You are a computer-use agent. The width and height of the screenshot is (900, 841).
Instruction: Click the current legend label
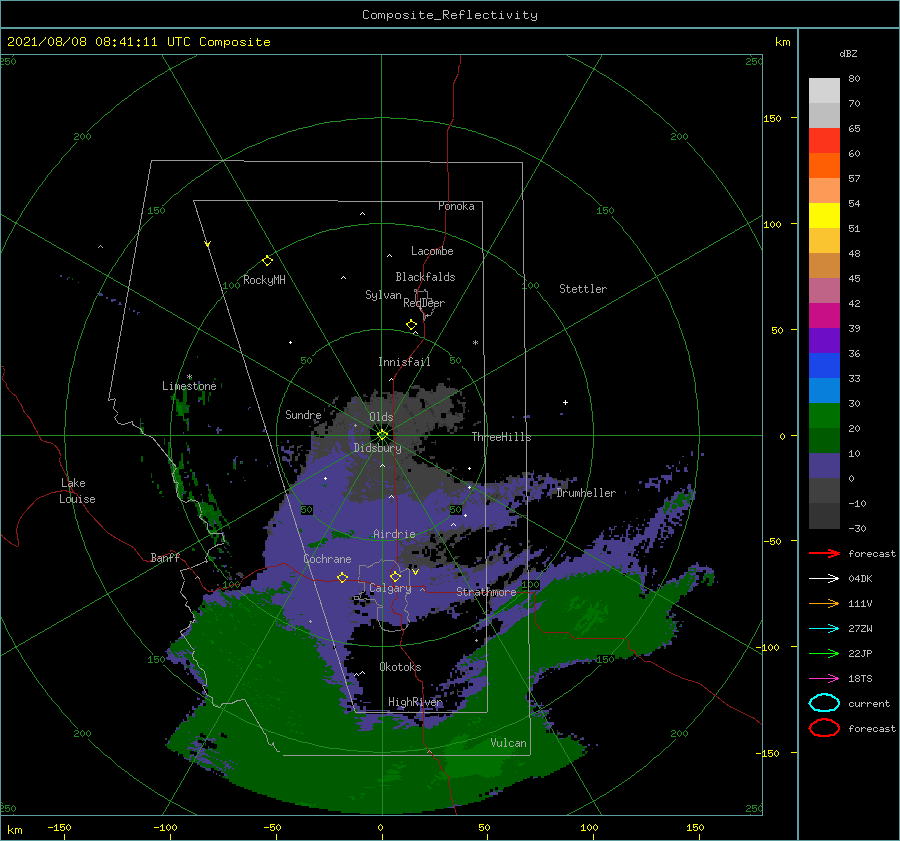tap(869, 703)
